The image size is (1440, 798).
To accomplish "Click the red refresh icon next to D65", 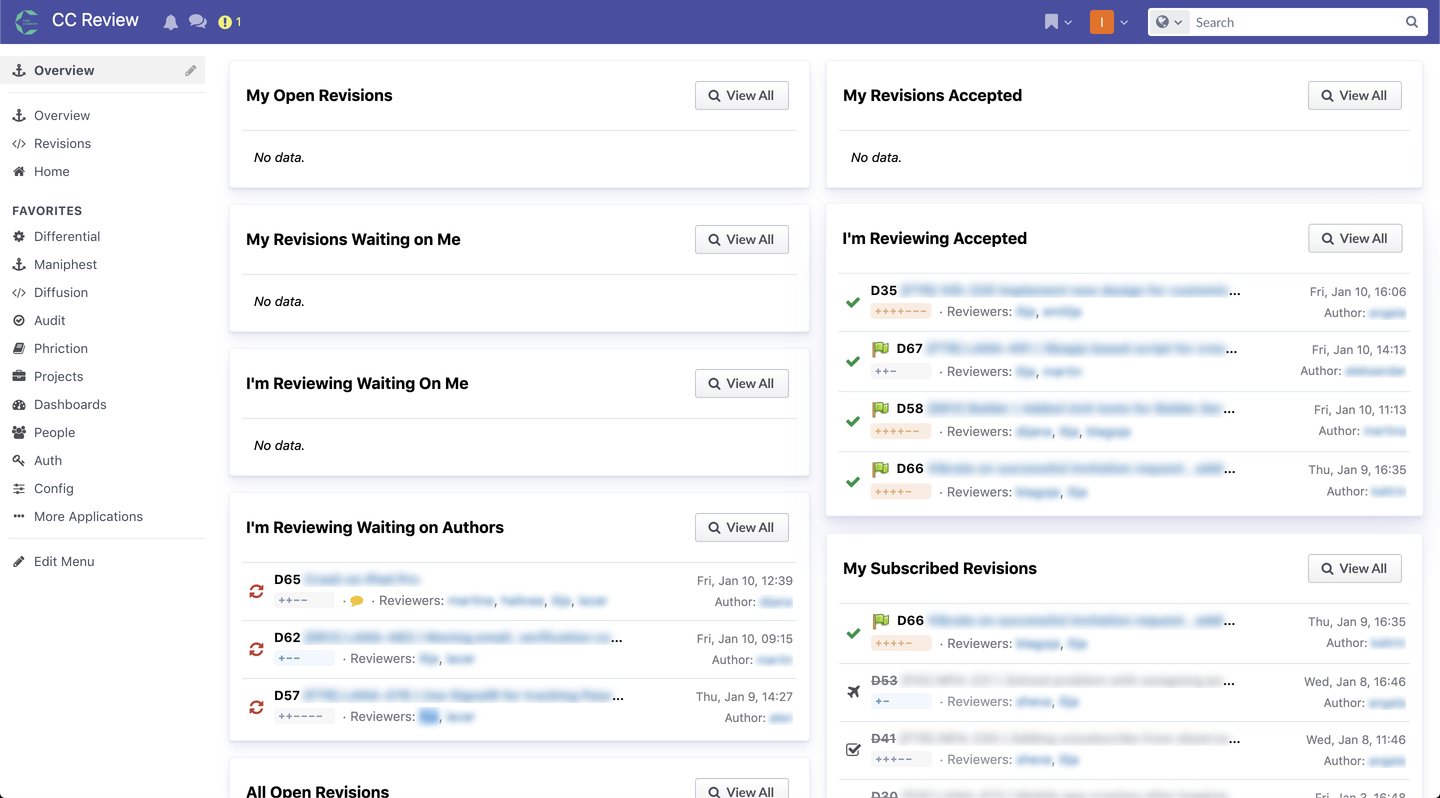I will pos(257,591).
